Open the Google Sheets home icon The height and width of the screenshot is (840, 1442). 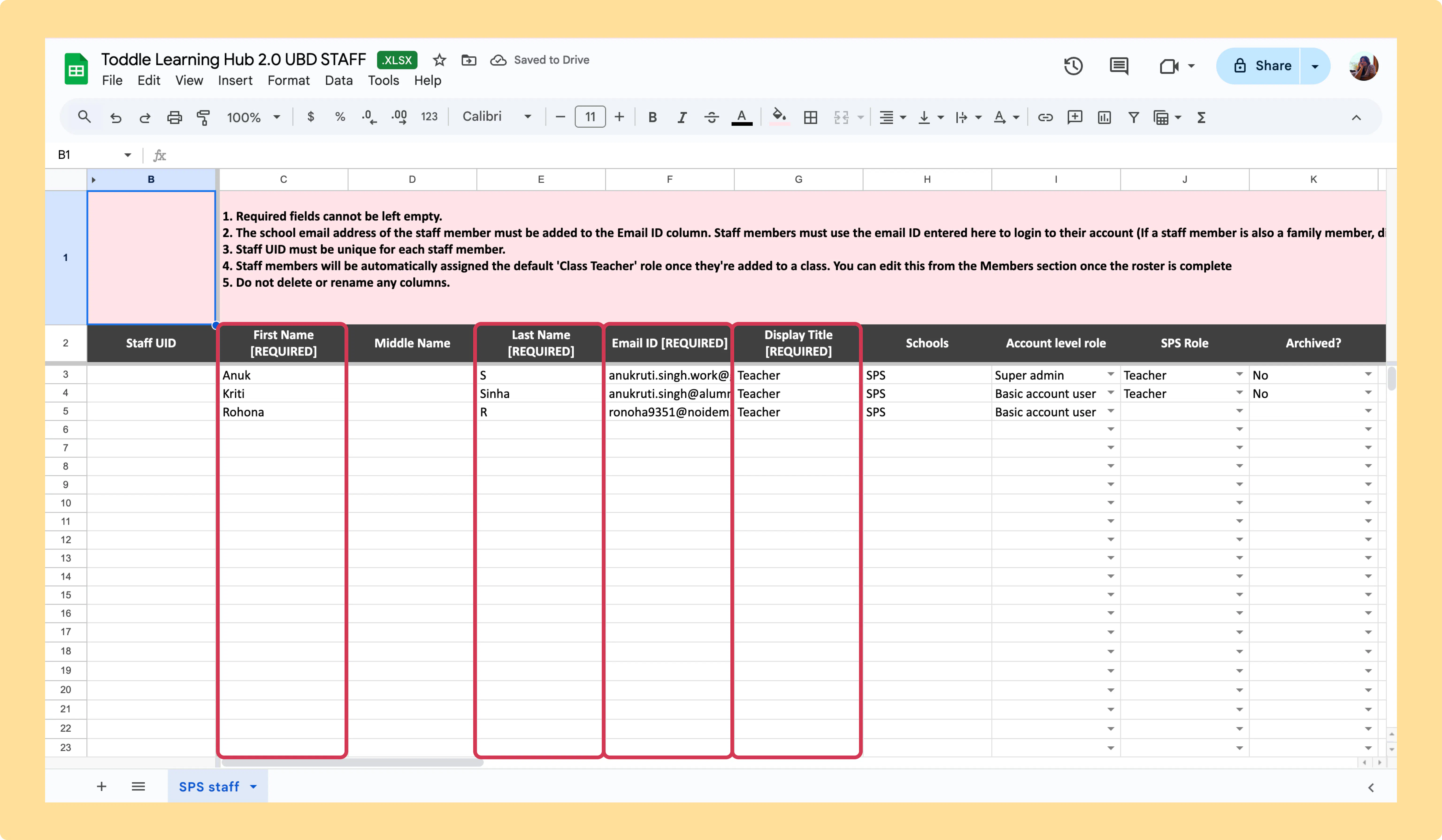[x=76, y=69]
